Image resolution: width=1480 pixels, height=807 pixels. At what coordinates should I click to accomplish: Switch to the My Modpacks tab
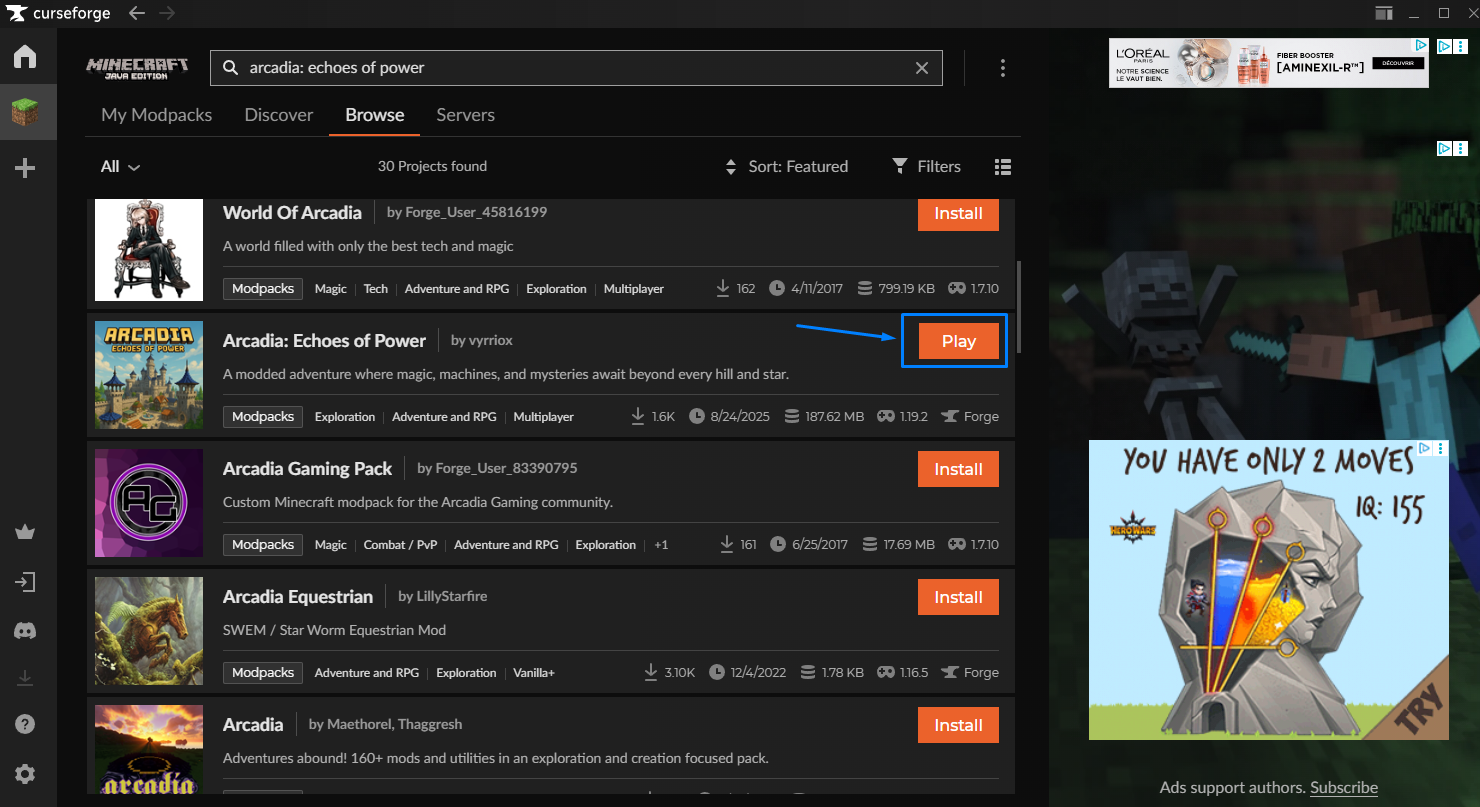(x=156, y=115)
